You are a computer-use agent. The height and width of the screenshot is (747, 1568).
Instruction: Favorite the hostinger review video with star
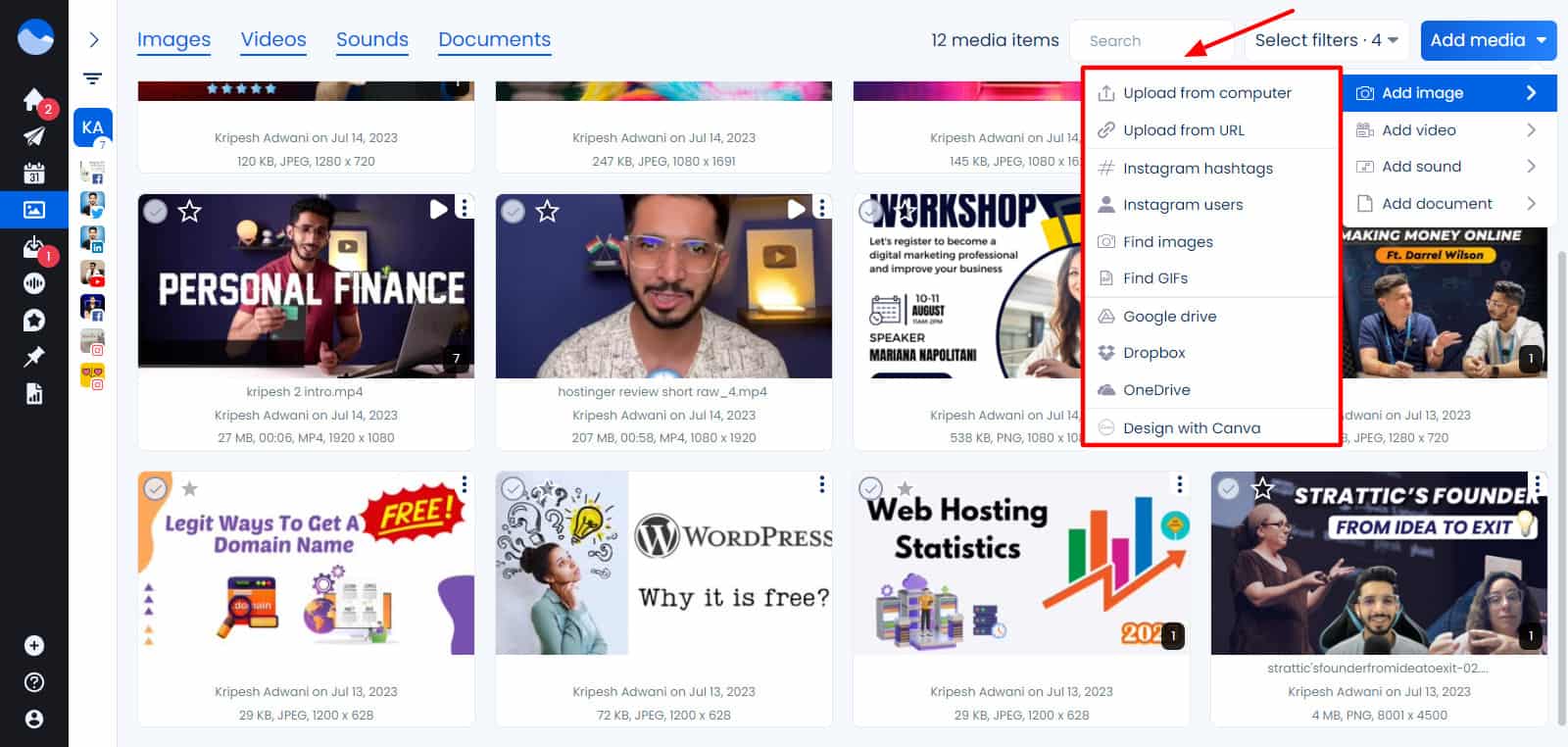[x=548, y=211]
